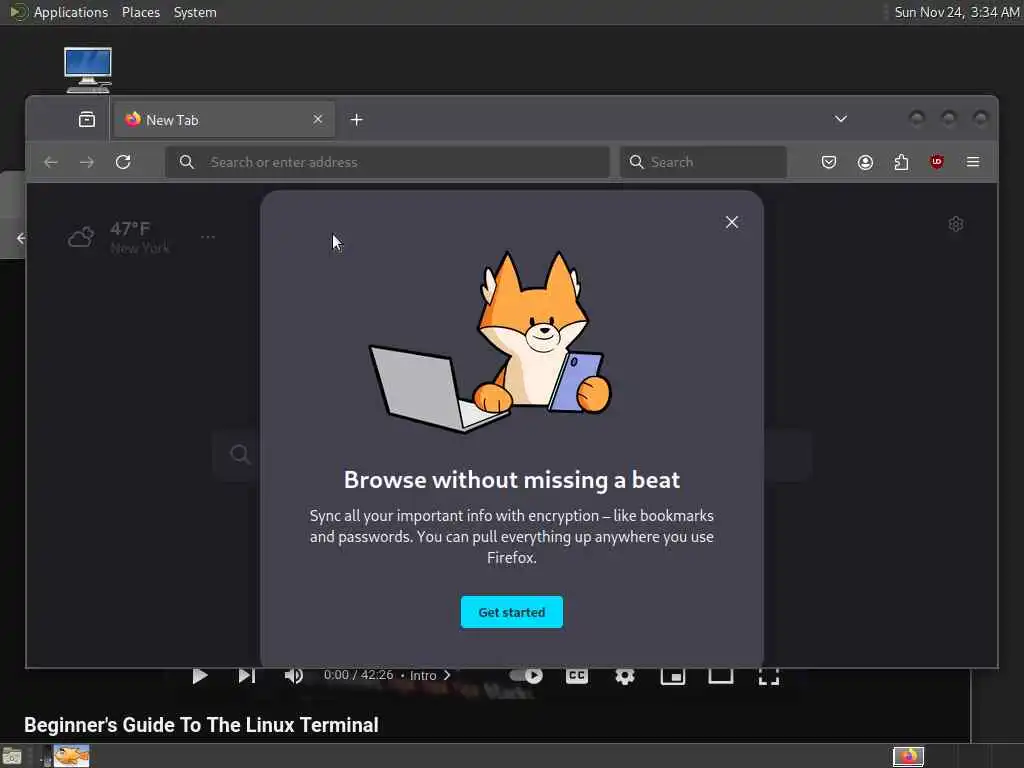Click Beginner's Guide To The Linux Terminal title
Viewport: 1024px width, 768px height.
pos(201,725)
